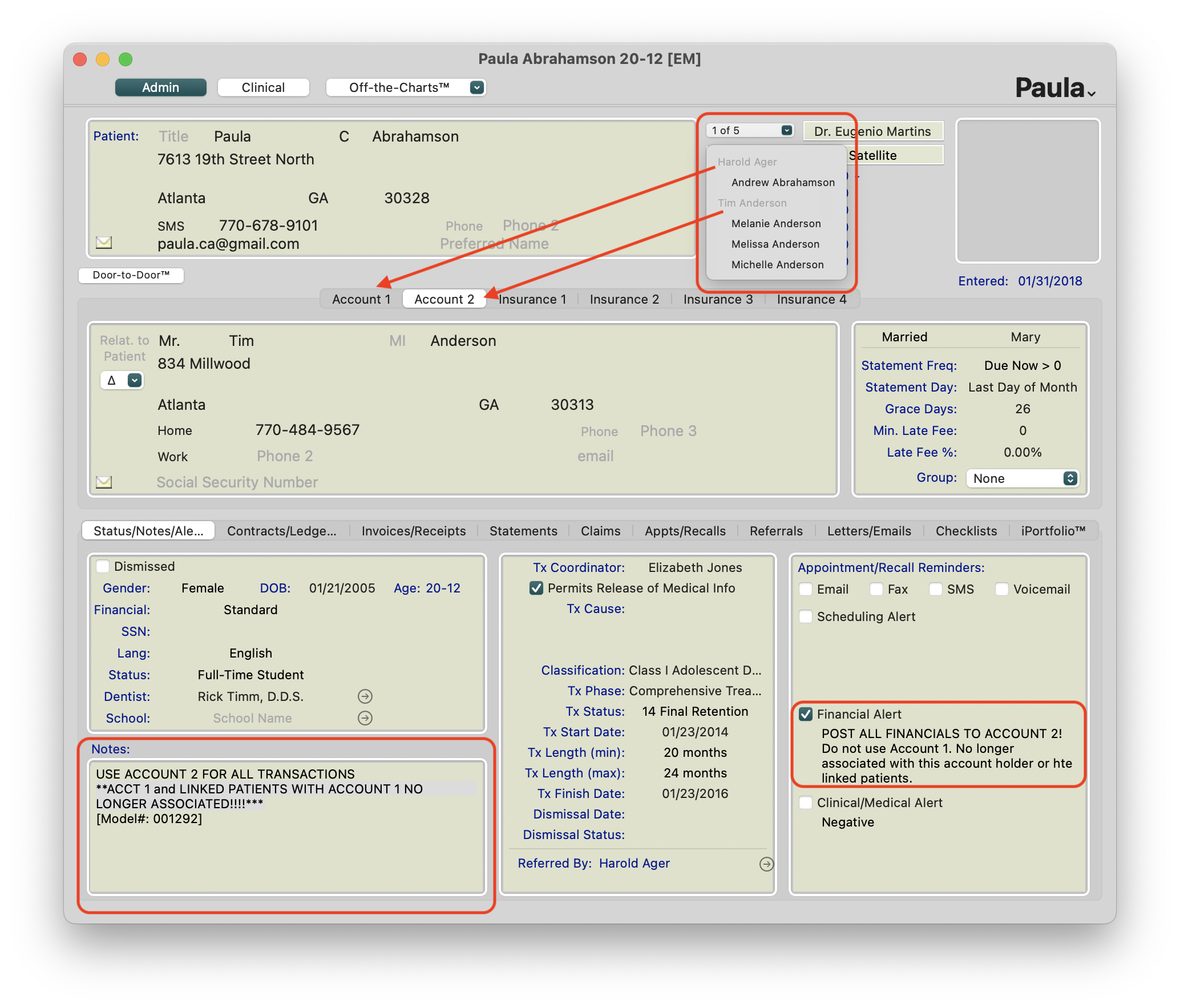Open the Contracts/Ledger tab
This screenshot has height=1008, width=1180.
[282, 531]
